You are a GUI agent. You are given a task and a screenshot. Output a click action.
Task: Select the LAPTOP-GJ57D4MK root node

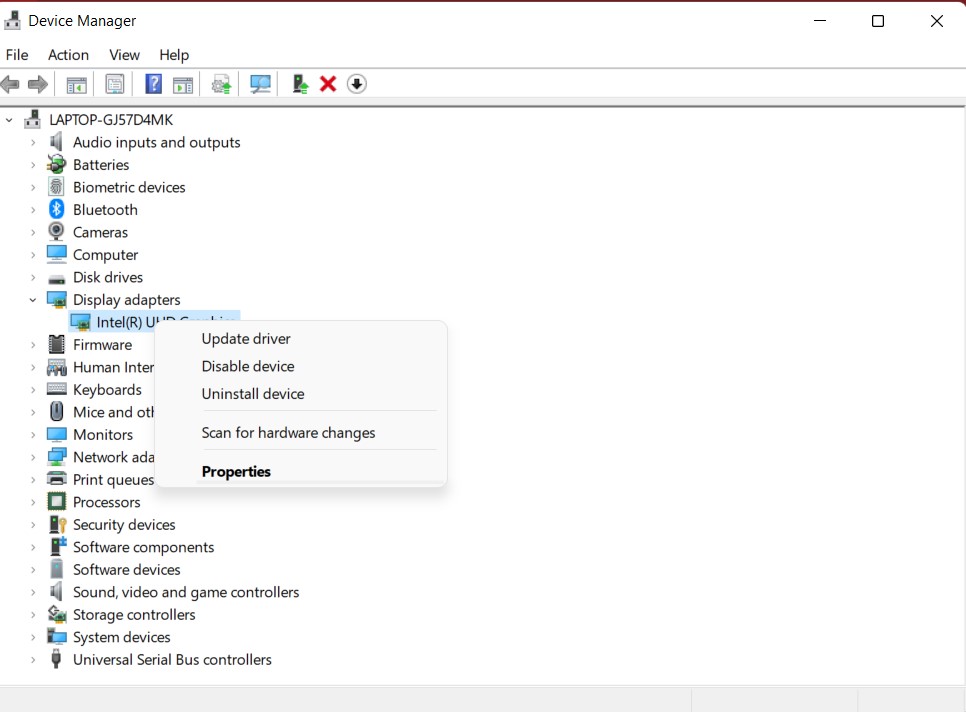coord(111,120)
